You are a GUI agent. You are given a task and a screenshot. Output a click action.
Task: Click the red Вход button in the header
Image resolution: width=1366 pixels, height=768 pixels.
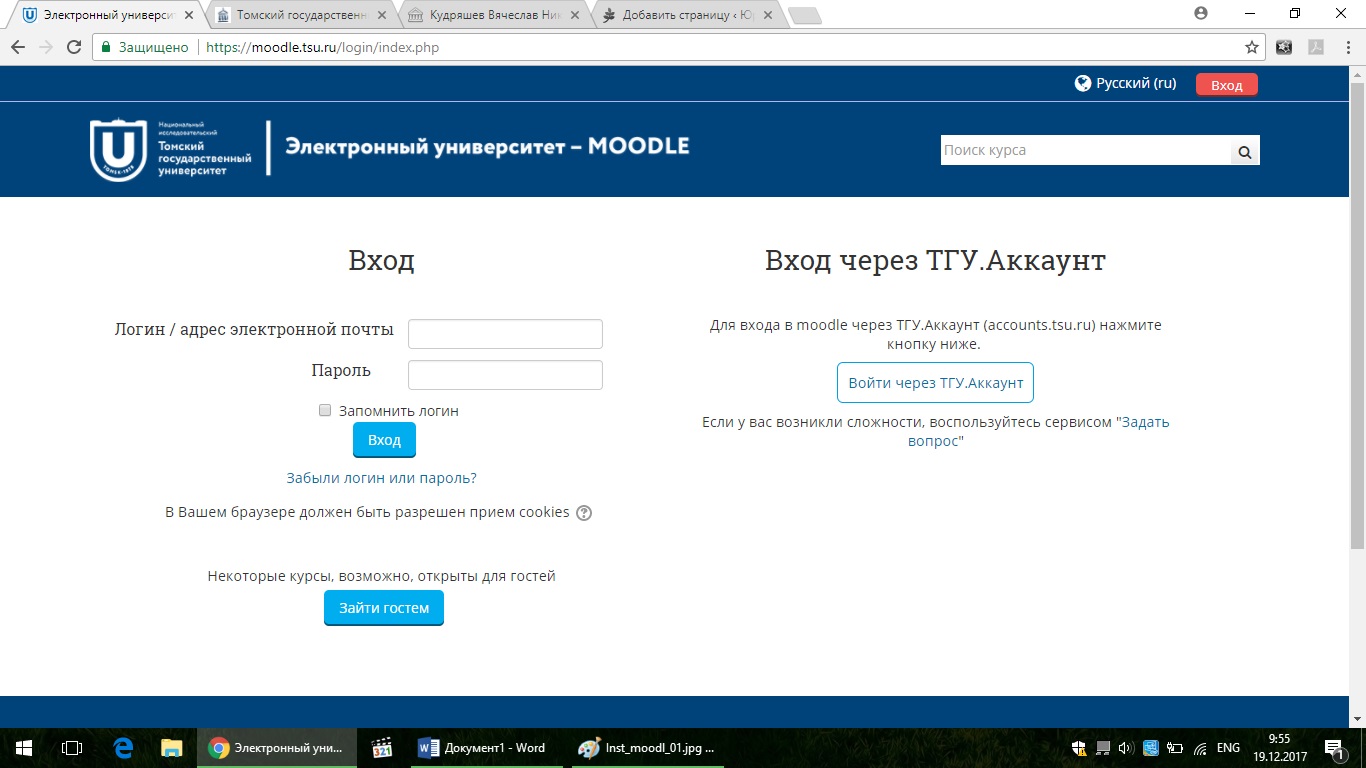click(1227, 85)
